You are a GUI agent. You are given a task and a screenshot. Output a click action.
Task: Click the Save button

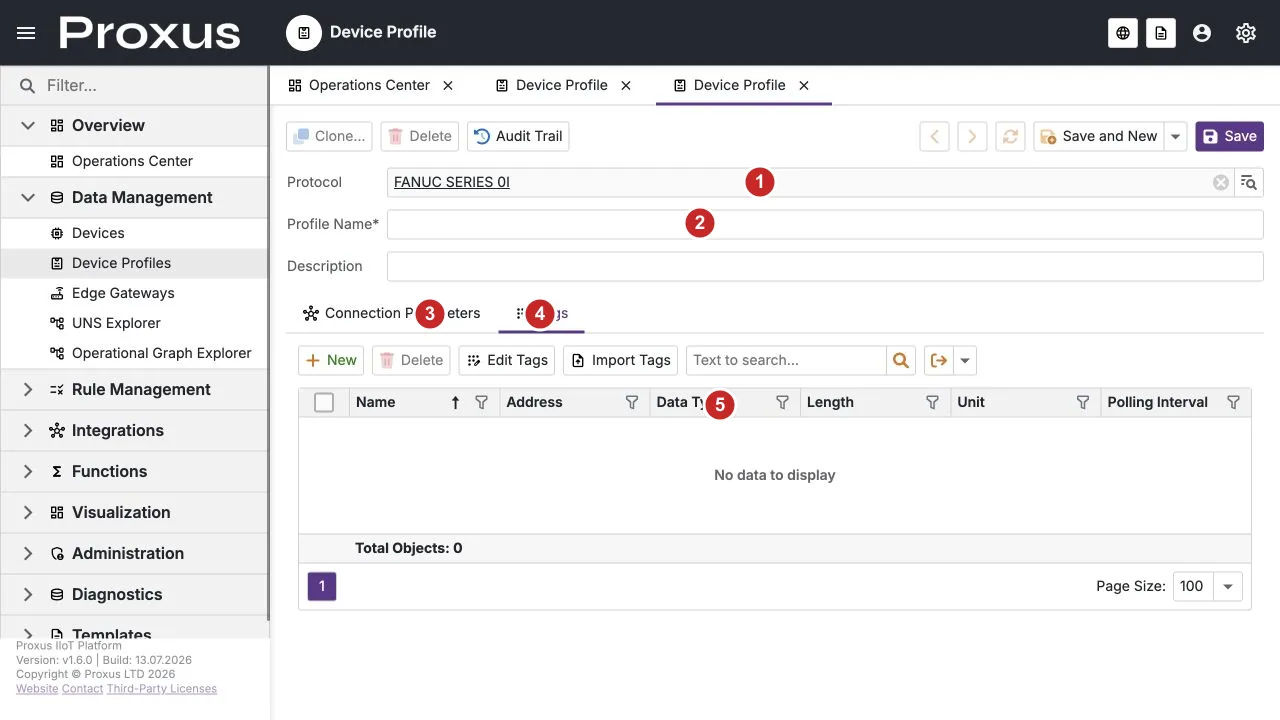coord(1229,136)
